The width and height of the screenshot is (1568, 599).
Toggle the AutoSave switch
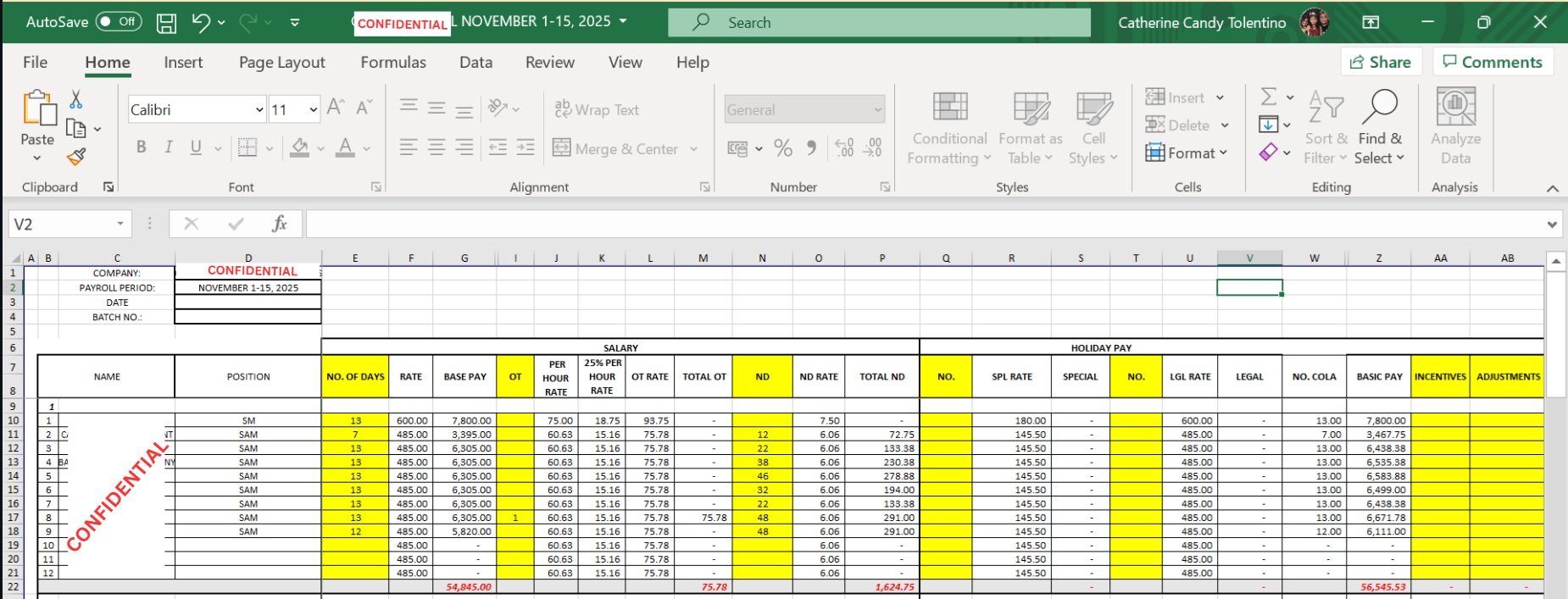[119, 22]
